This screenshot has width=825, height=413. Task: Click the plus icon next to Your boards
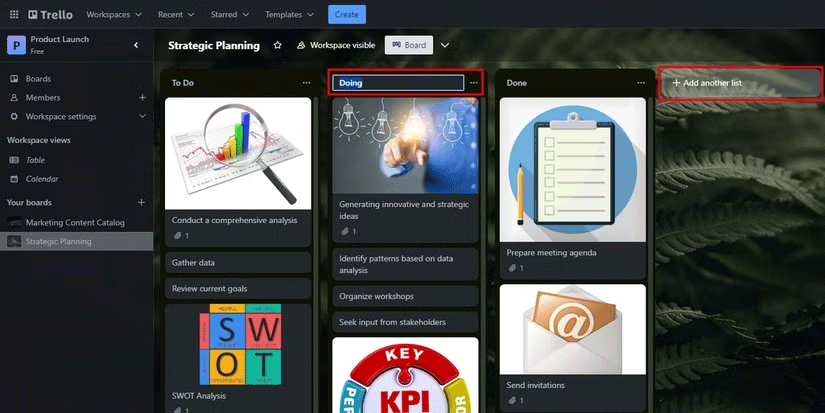point(142,203)
